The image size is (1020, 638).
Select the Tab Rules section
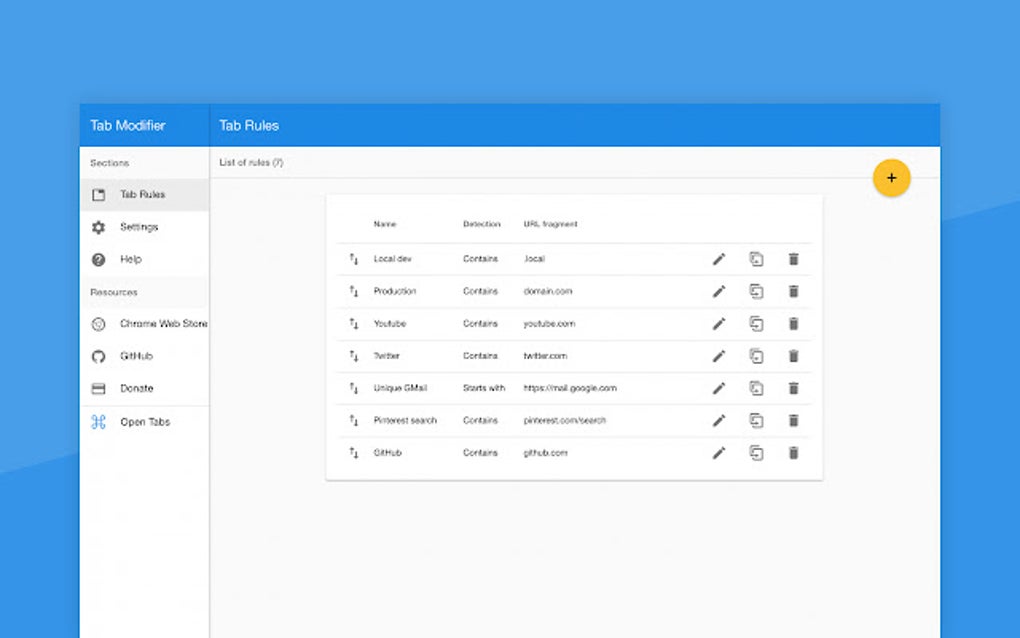140,194
